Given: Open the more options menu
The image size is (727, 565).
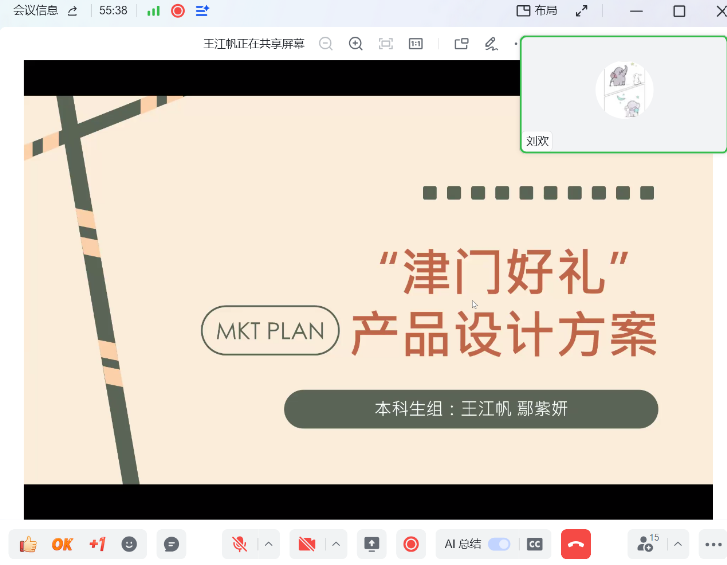Looking at the screenshot, I should pos(712,544).
